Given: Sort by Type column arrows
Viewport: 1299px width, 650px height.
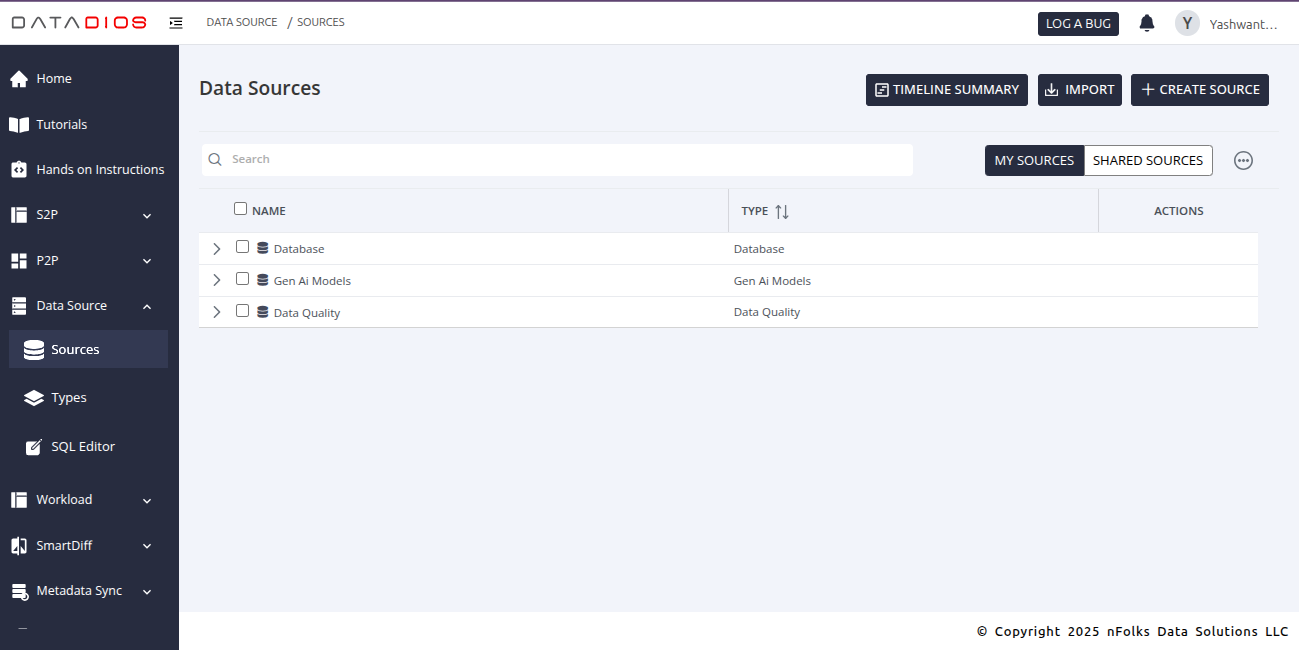Looking at the screenshot, I should (782, 211).
